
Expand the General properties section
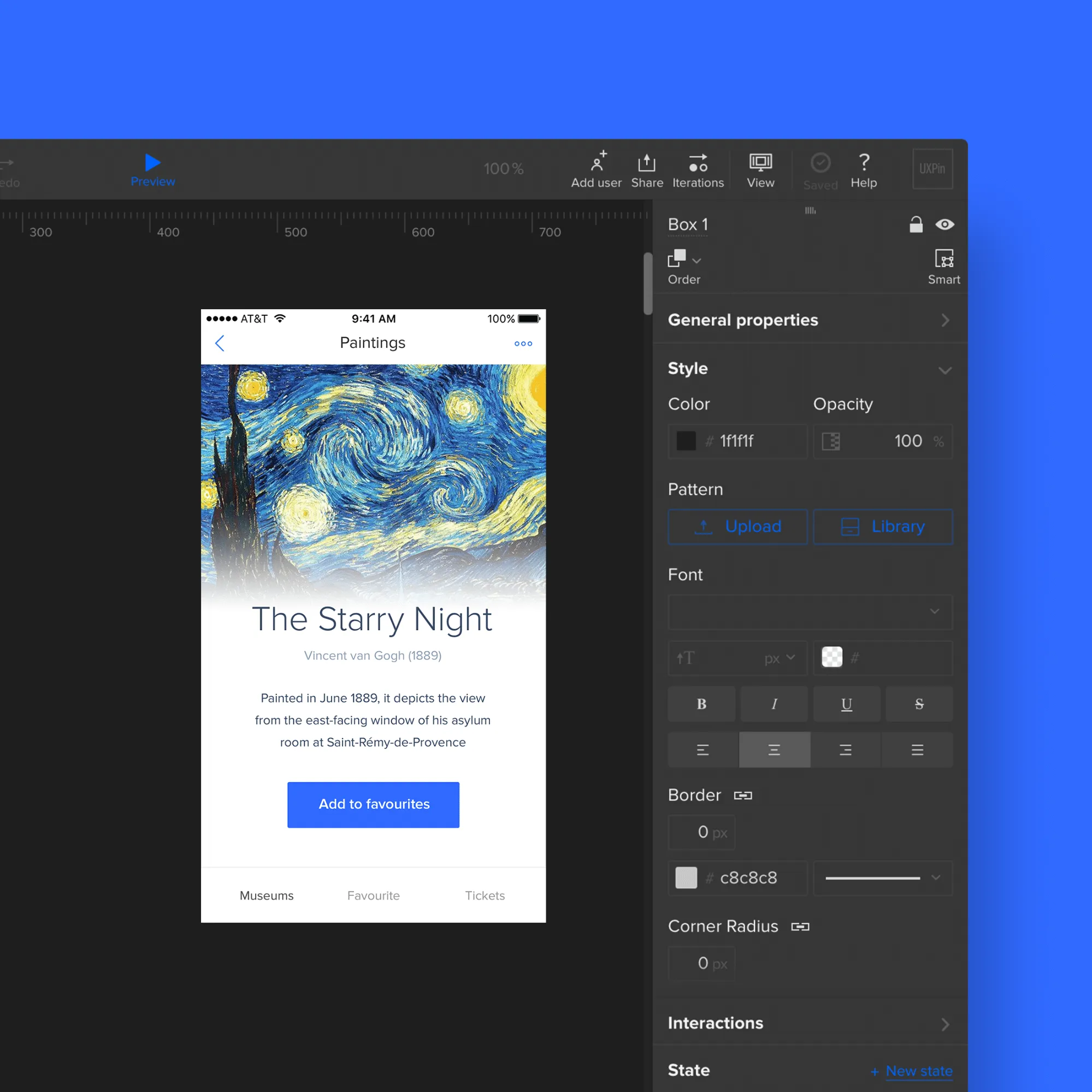tap(944, 320)
